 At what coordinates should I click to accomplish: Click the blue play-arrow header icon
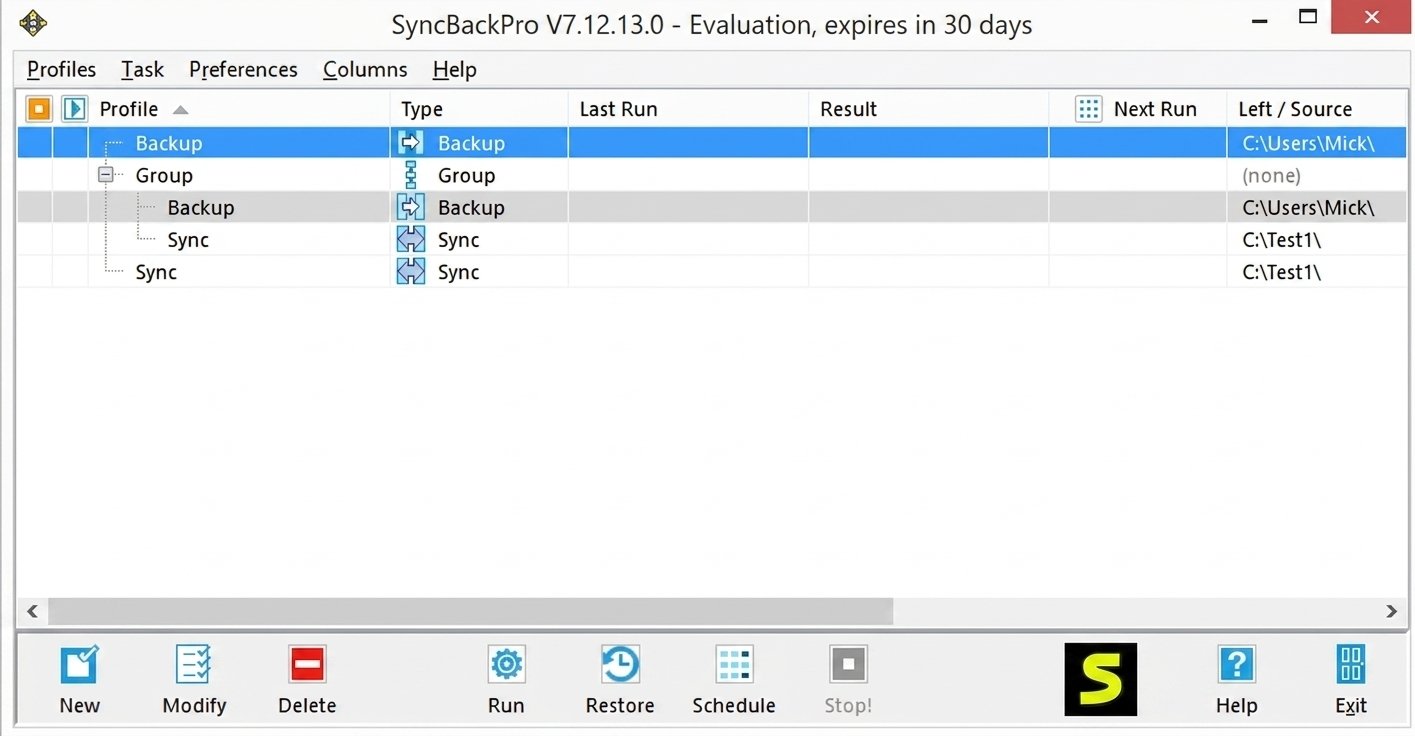click(x=74, y=109)
